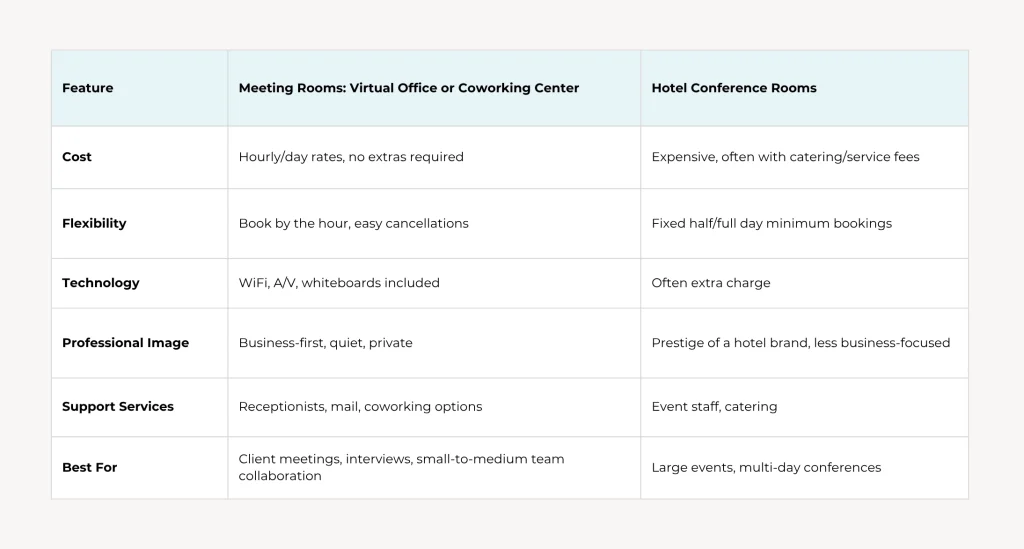Select the 'Best For' row label
Screen dimensions: 1024x549
point(89,467)
